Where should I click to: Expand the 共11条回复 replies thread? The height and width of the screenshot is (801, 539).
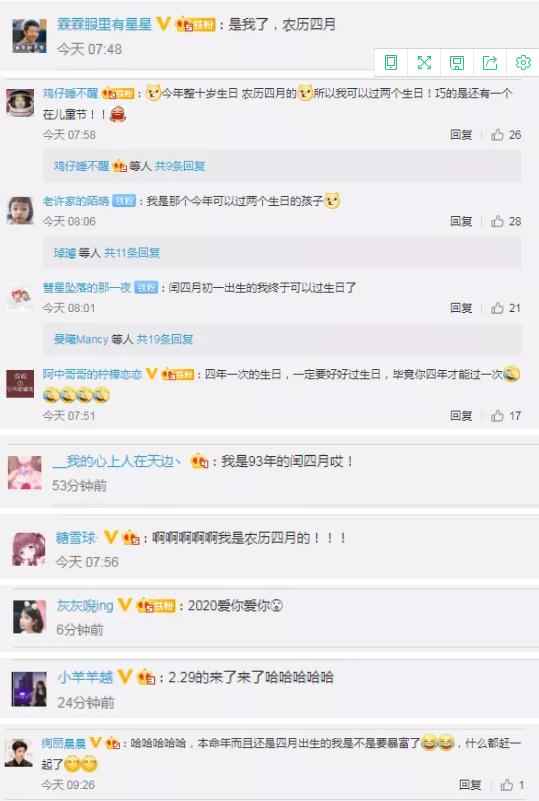pyautogui.click(x=132, y=252)
